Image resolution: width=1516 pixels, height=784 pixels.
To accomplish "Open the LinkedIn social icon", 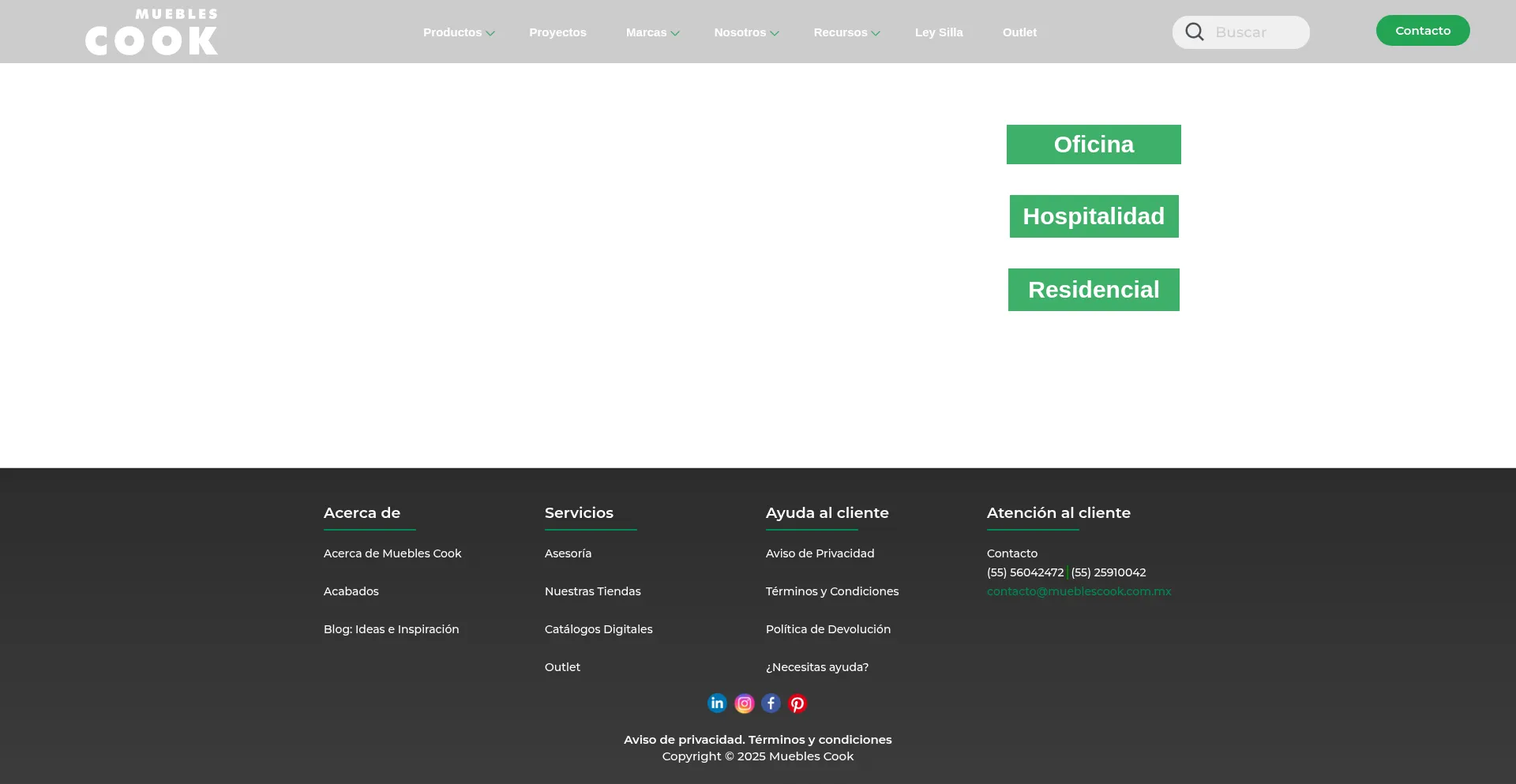I will tap(717, 703).
